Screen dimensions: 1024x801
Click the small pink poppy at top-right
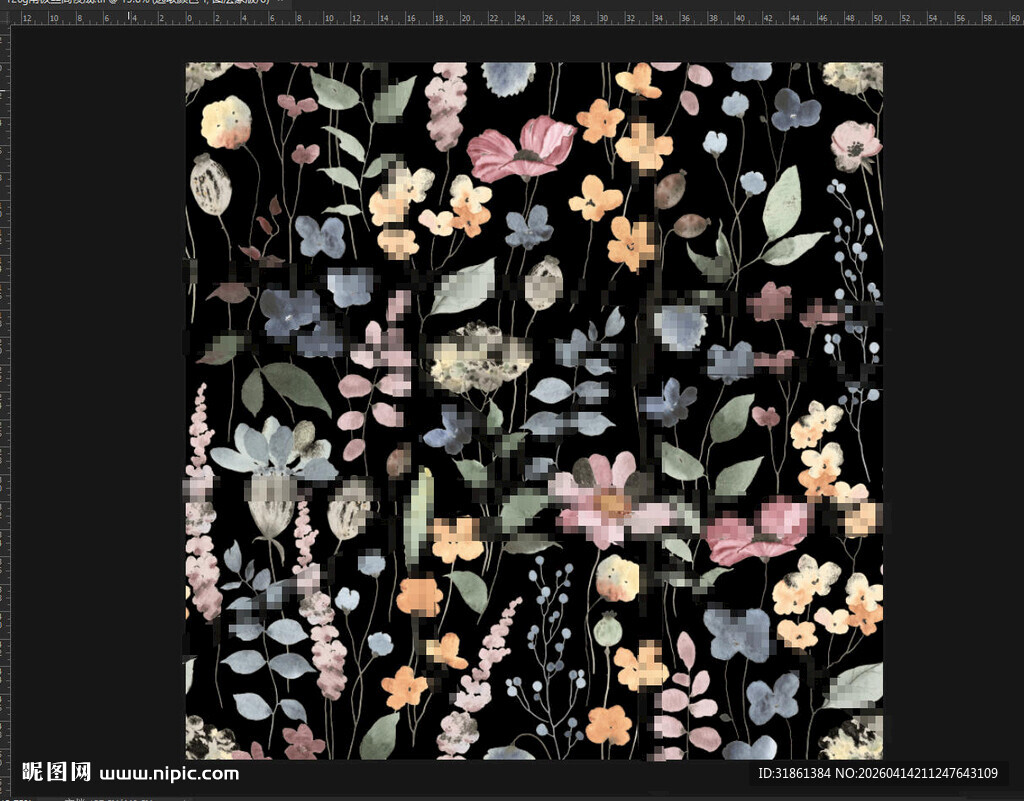coord(856,145)
